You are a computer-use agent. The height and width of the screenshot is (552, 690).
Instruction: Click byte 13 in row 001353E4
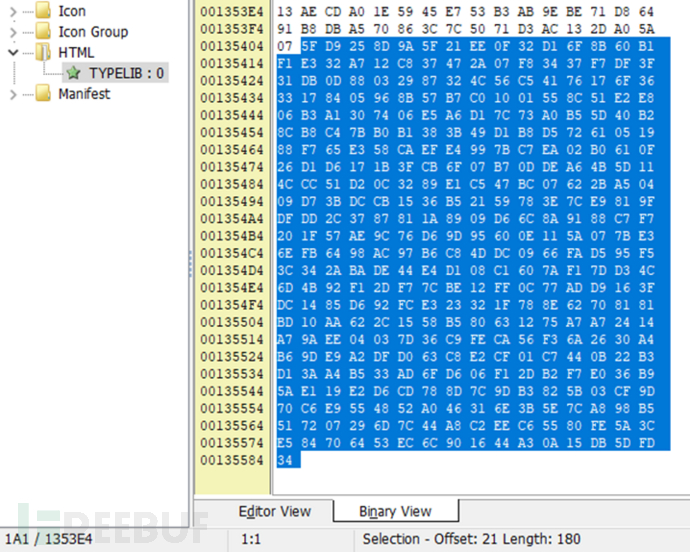285,12
